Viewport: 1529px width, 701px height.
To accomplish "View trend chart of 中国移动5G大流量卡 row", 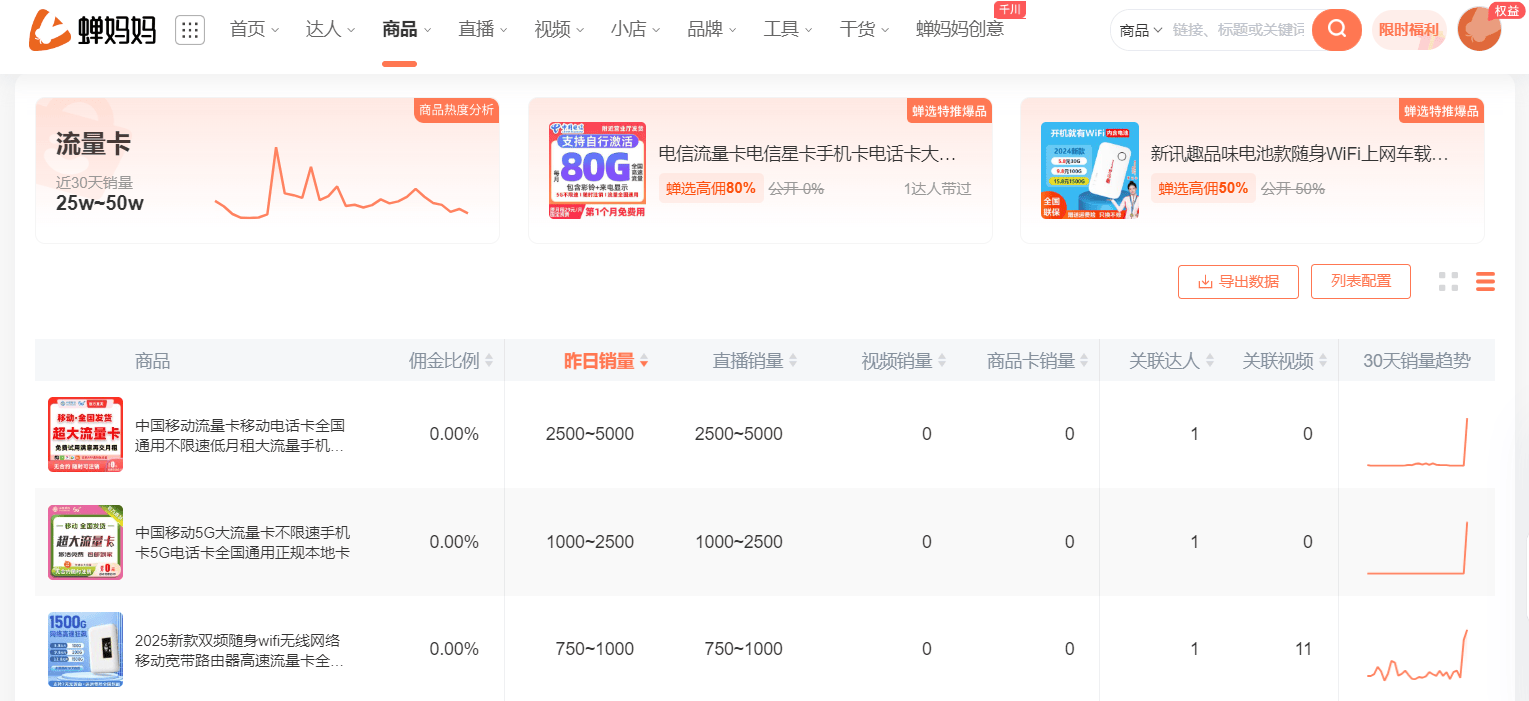I will coord(1417,547).
